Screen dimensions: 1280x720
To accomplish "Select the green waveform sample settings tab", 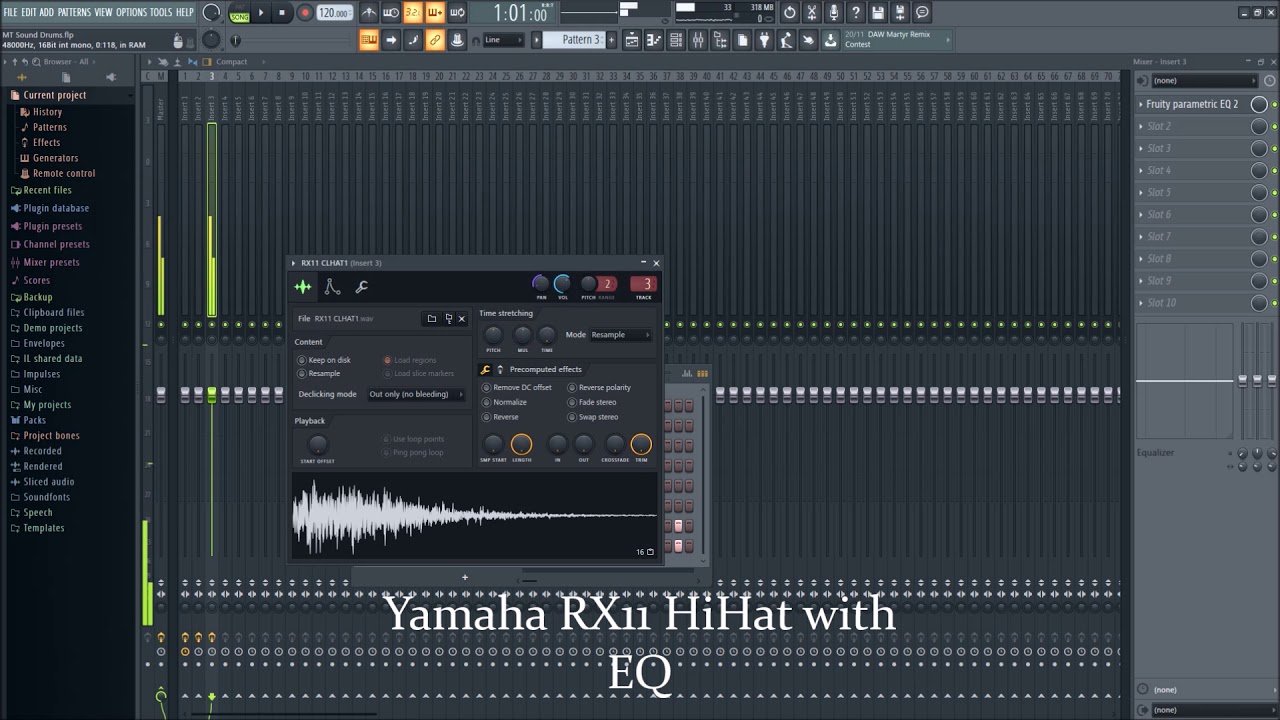I will (x=302, y=287).
